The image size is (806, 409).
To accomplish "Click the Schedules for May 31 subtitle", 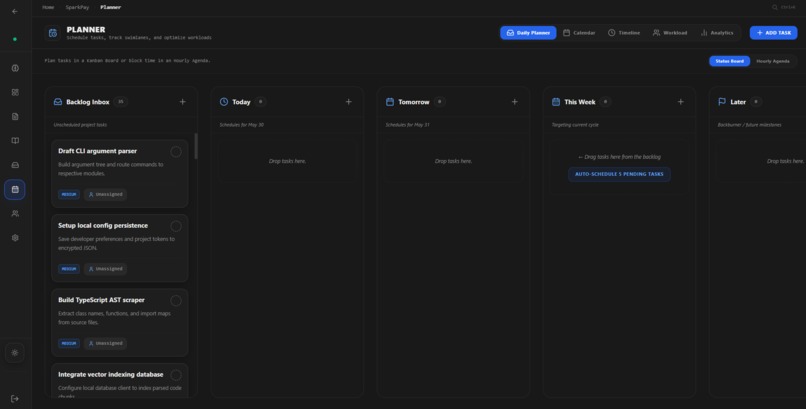I will coord(408,125).
